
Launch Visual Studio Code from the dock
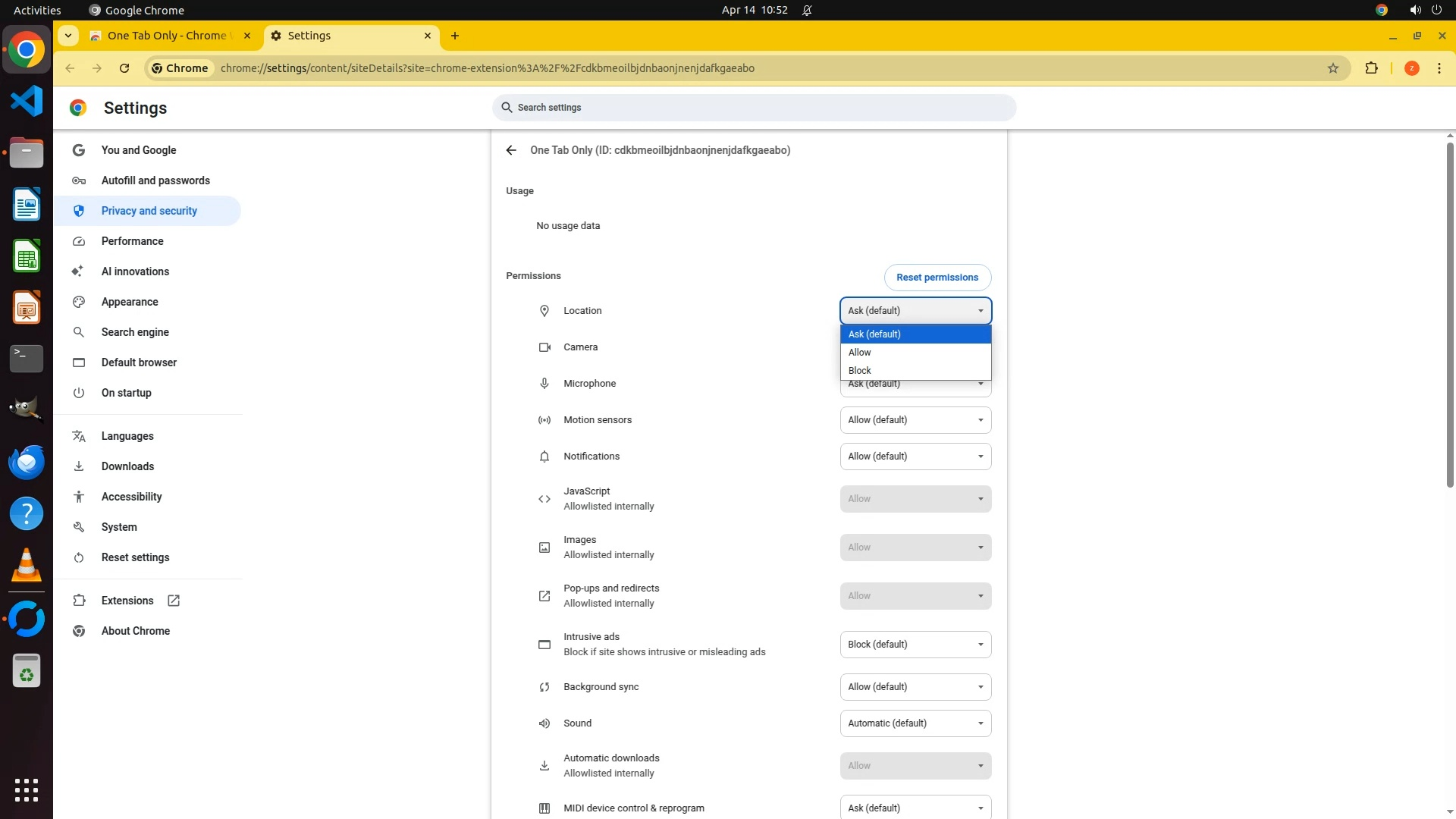(27, 102)
